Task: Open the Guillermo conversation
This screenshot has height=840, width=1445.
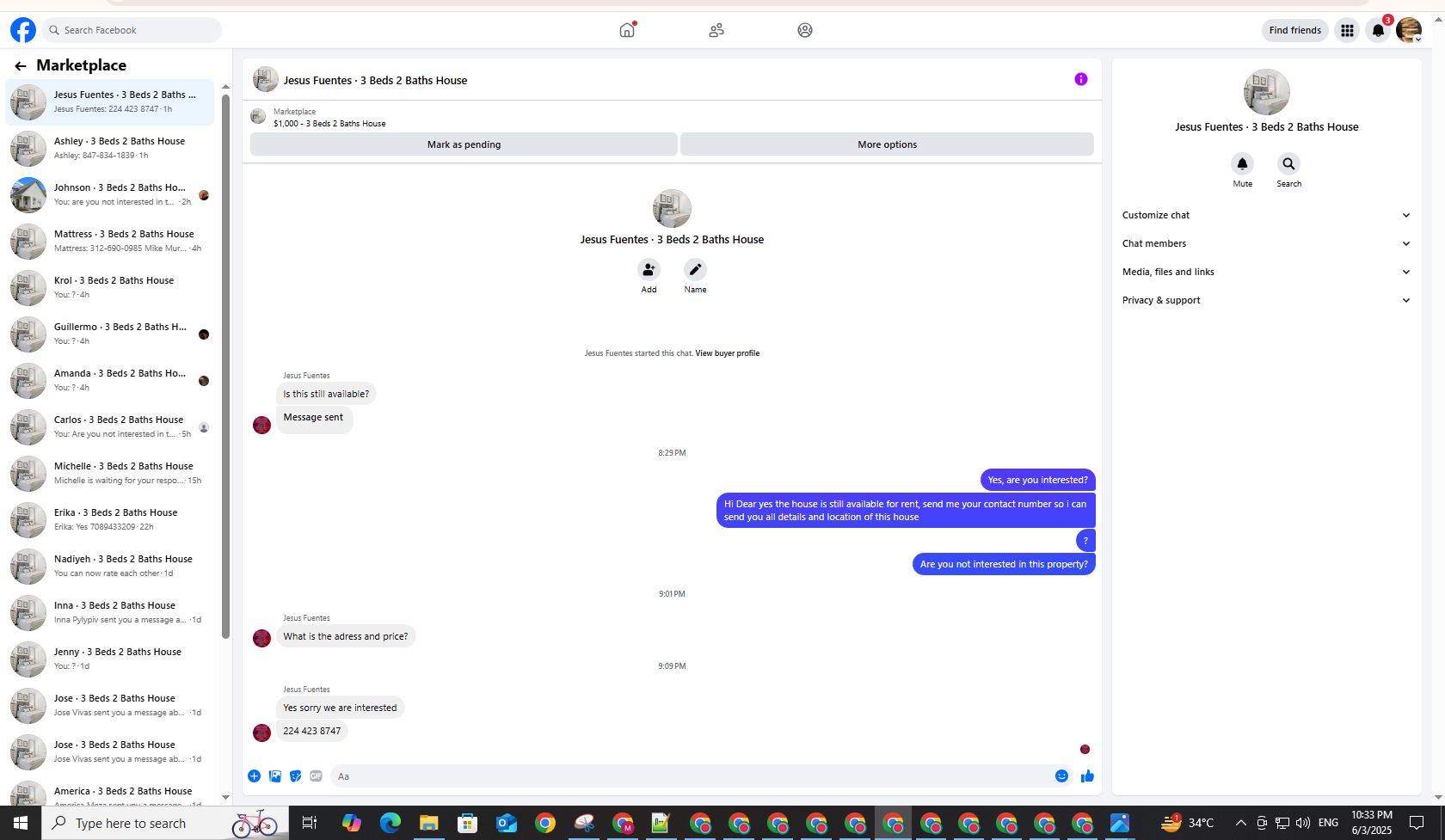Action: (110, 334)
